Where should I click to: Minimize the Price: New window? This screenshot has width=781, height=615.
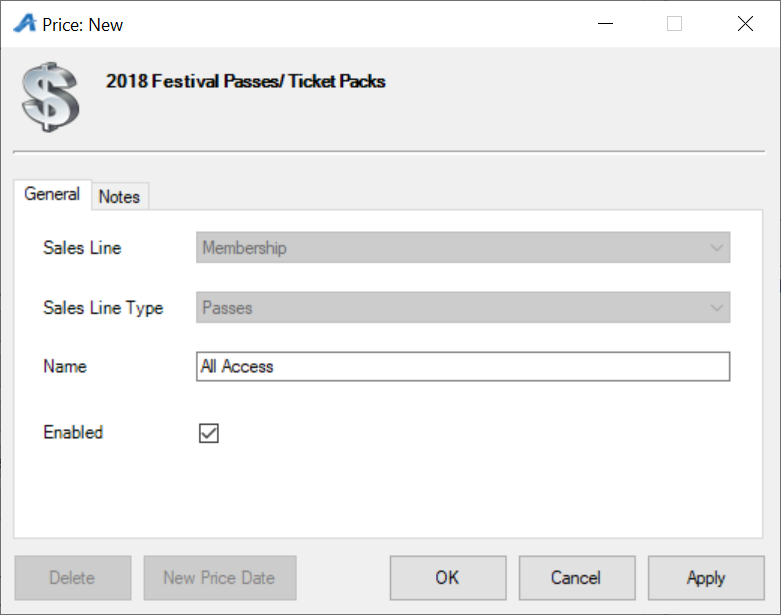tap(605, 23)
